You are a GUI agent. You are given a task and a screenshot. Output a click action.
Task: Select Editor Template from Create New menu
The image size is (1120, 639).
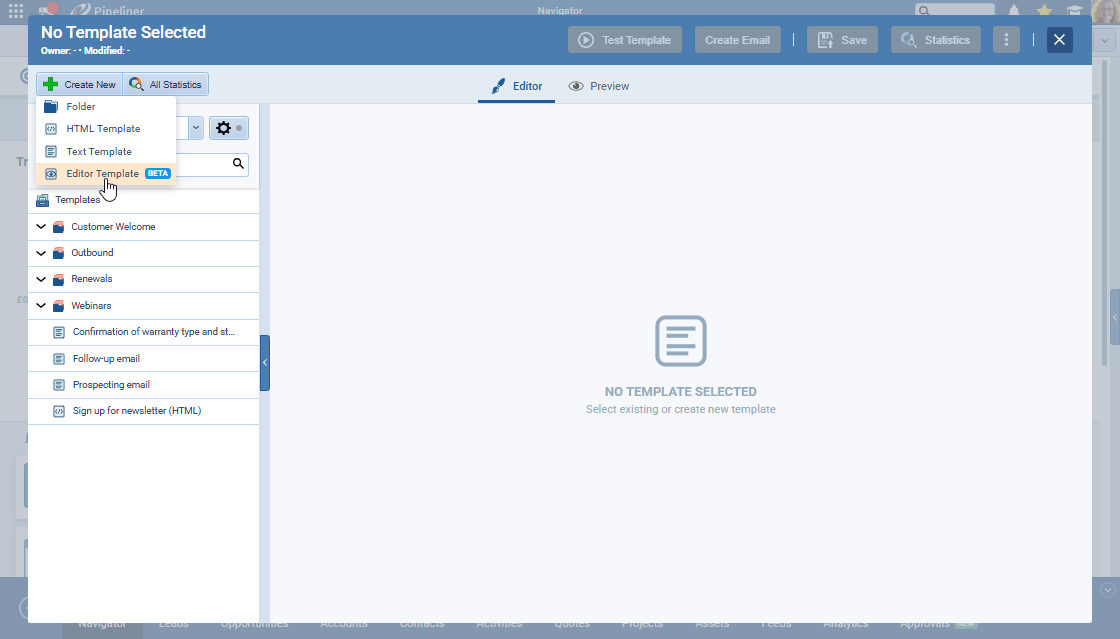pyautogui.click(x=103, y=174)
